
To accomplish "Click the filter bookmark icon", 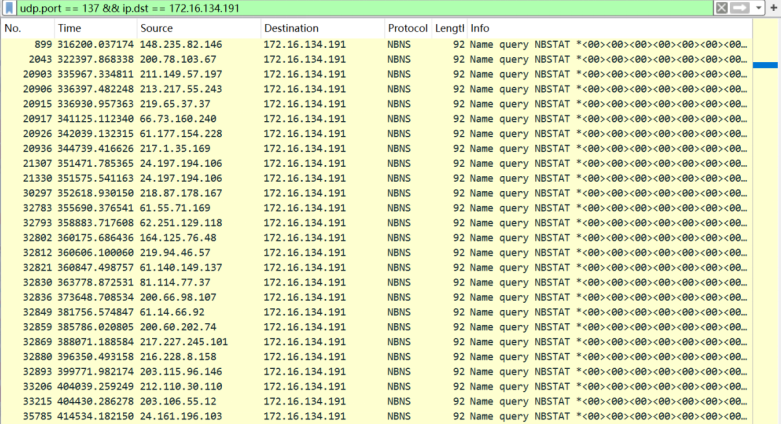I will pyautogui.click(x=9, y=8).
